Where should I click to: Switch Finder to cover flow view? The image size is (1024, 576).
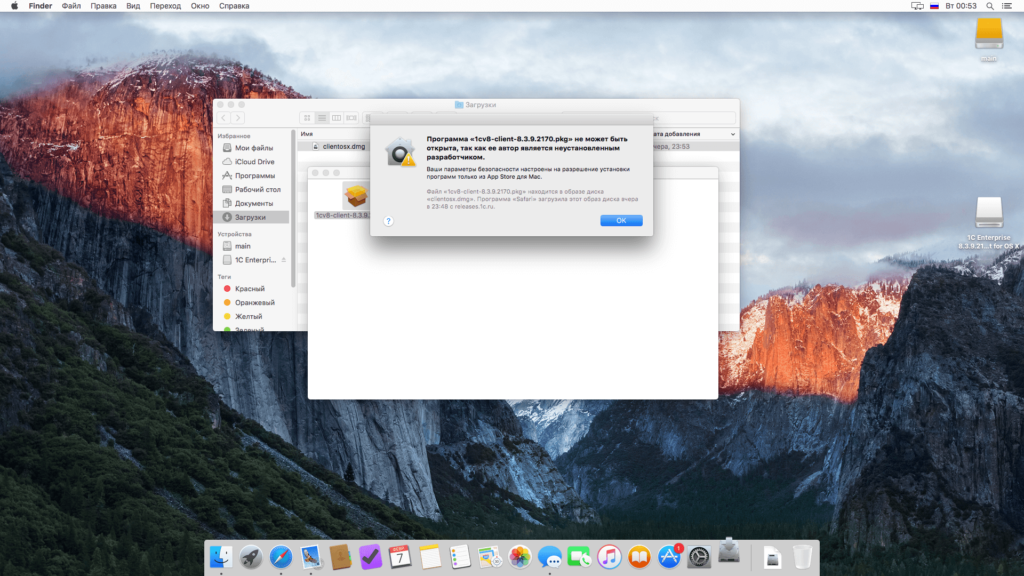(351, 118)
